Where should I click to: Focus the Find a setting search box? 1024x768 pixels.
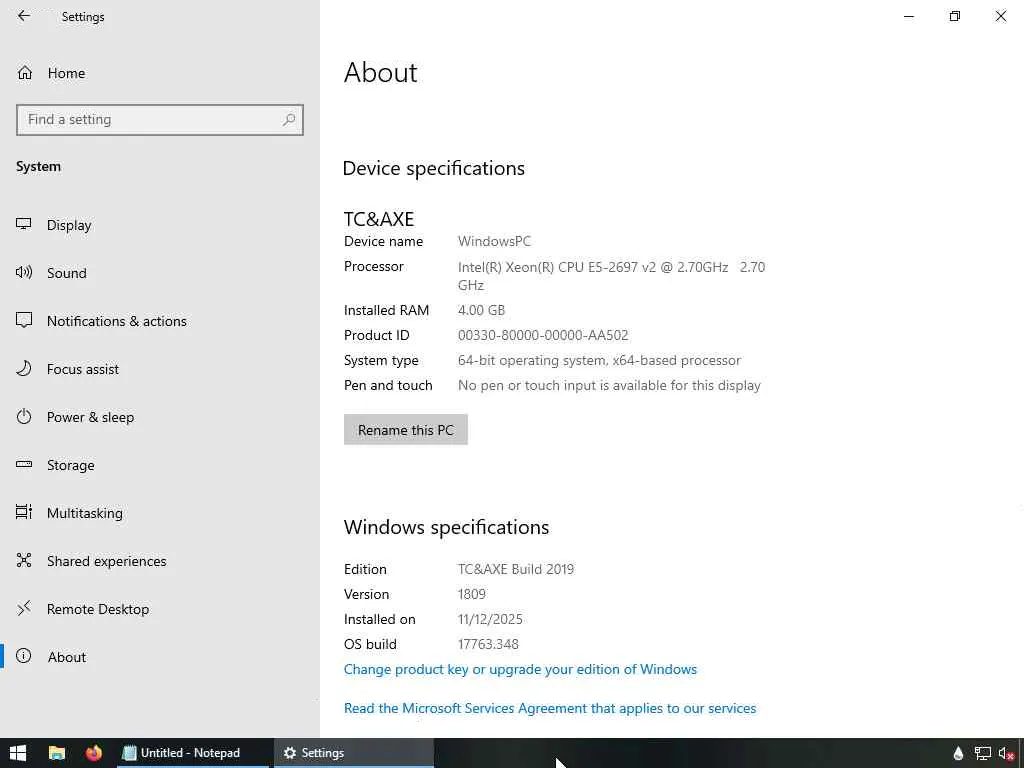tap(160, 120)
